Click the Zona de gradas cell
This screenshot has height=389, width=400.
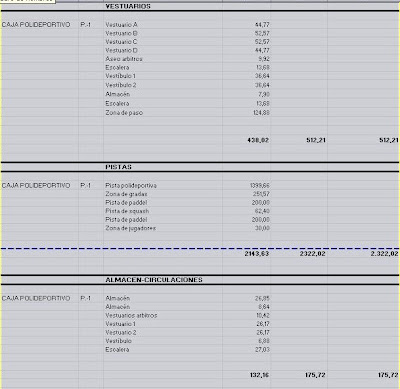point(126,194)
